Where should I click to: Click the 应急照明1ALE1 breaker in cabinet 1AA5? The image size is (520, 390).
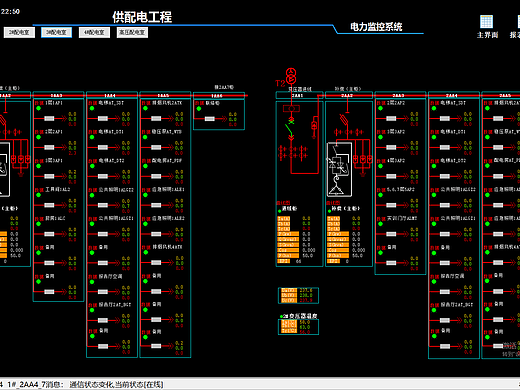pyautogui.click(x=156, y=205)
